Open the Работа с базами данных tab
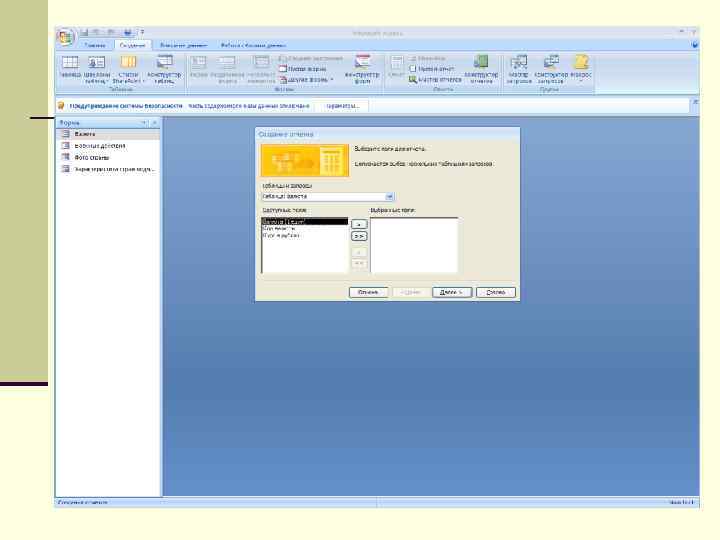 click(x=253, y=45)
